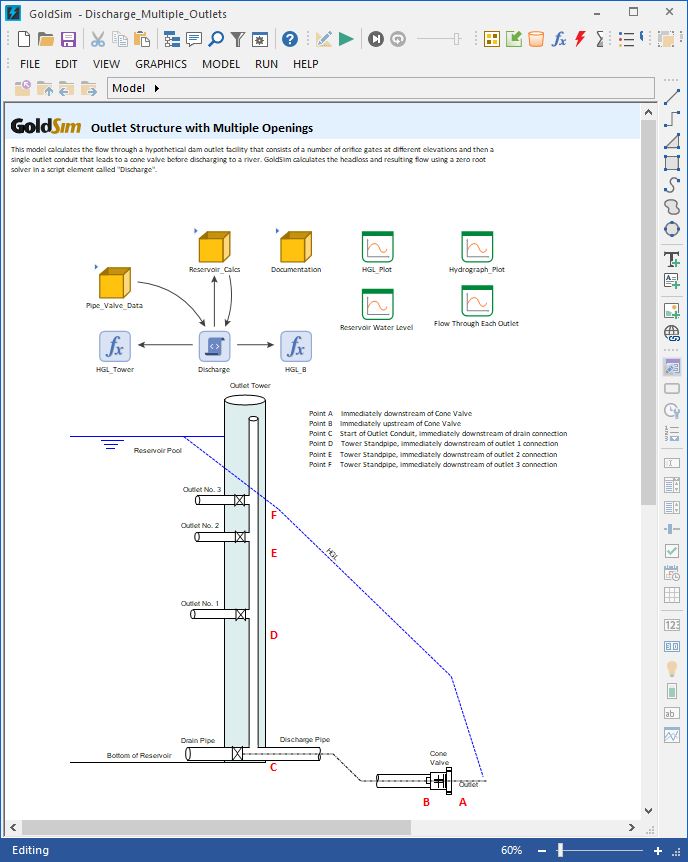
Task: Paste from clipboard toolbar icon
Action: click(x=142, y=39)
